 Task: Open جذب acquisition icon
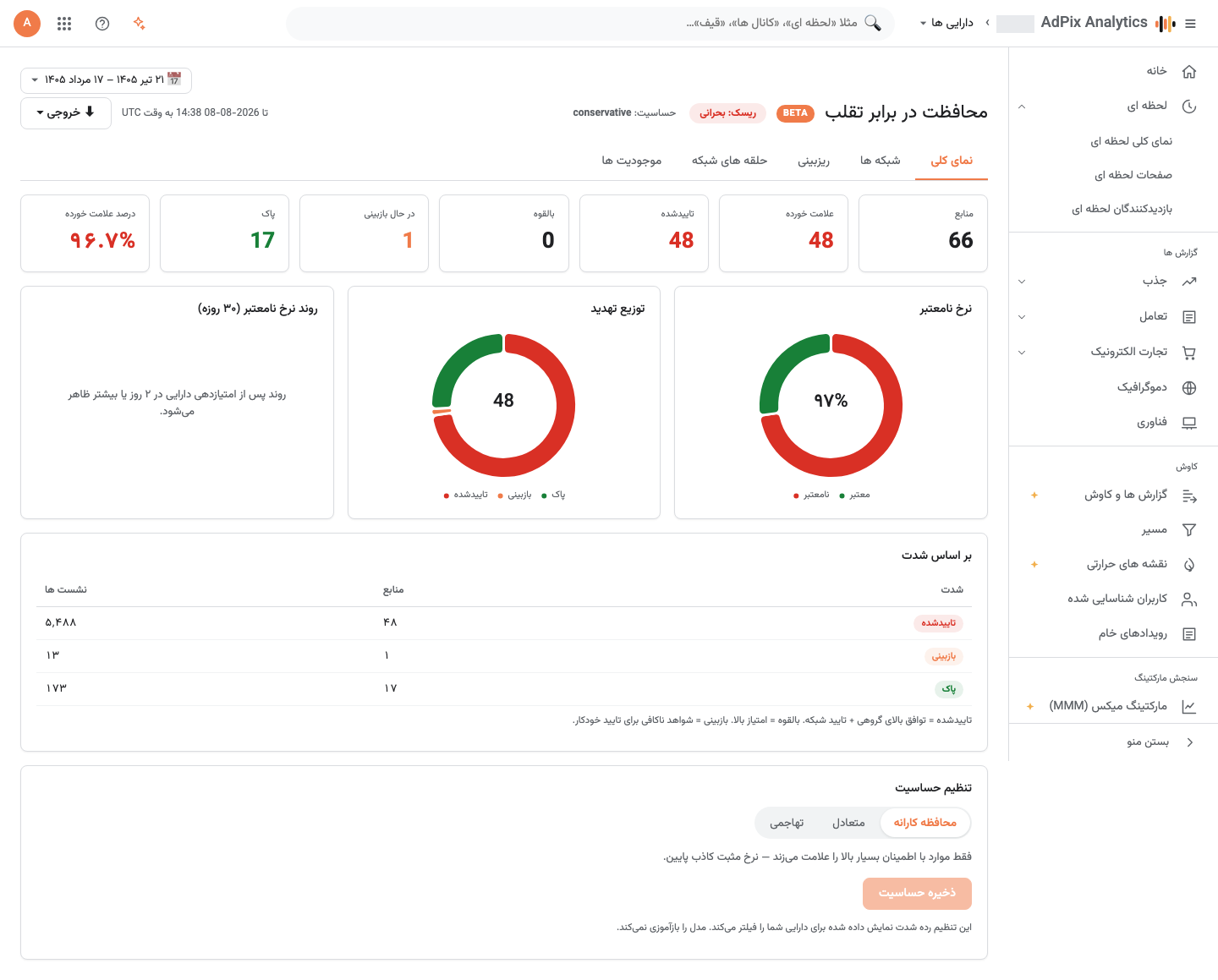tap(1189, 281)
